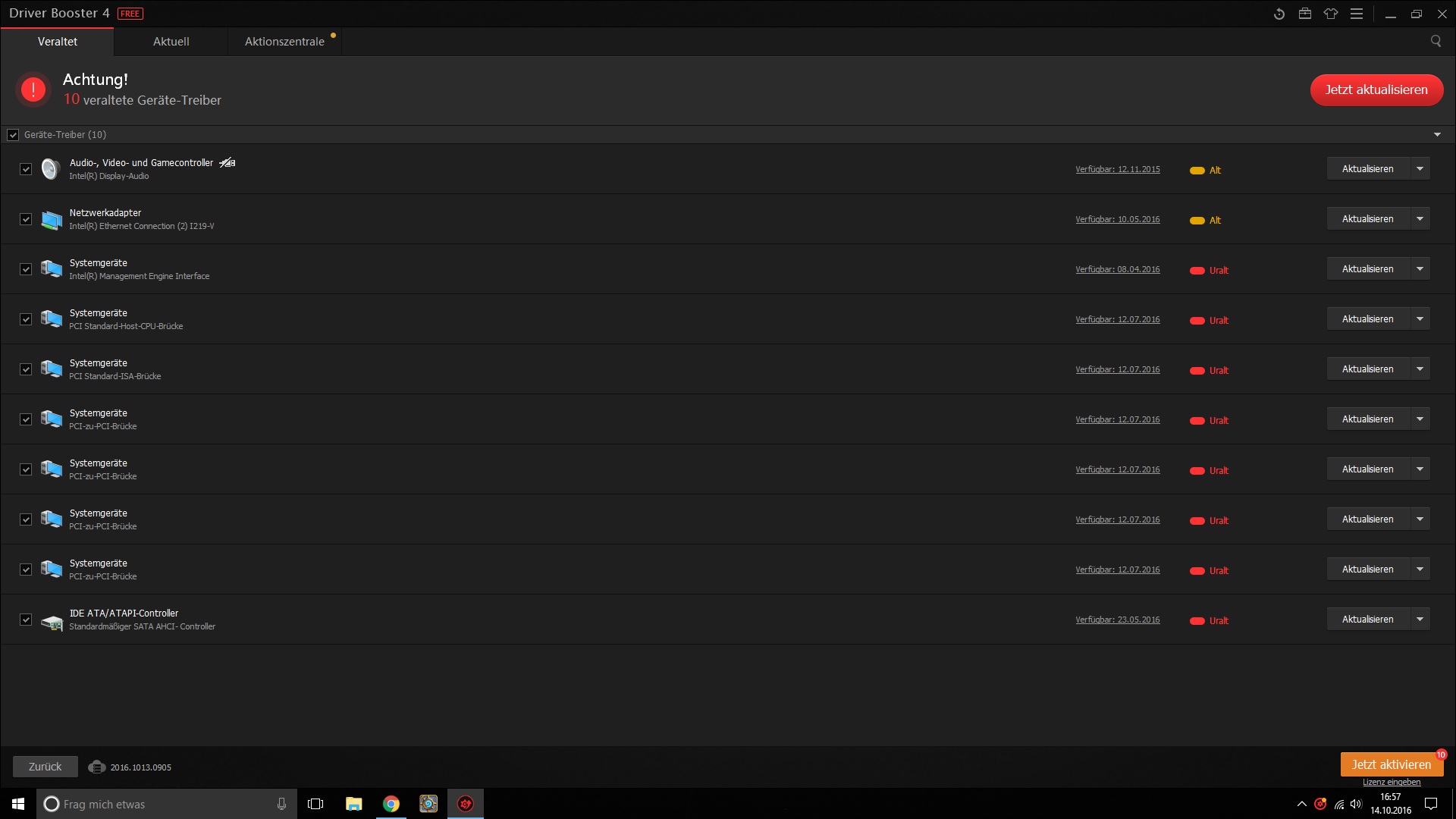Expand dropdown next to Intel Display-Audio Aktualisieren
The image size is (1456, 819).
(1420, 168)
